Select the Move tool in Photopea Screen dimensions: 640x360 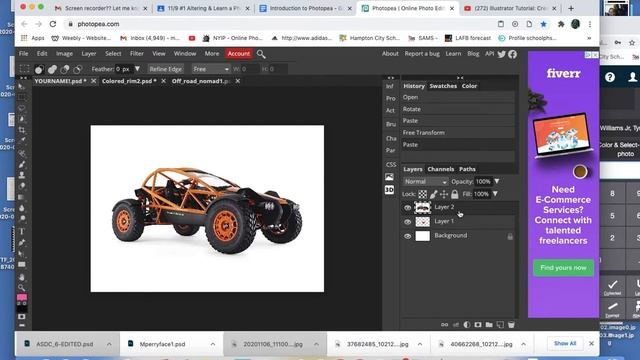click(22, 87)
